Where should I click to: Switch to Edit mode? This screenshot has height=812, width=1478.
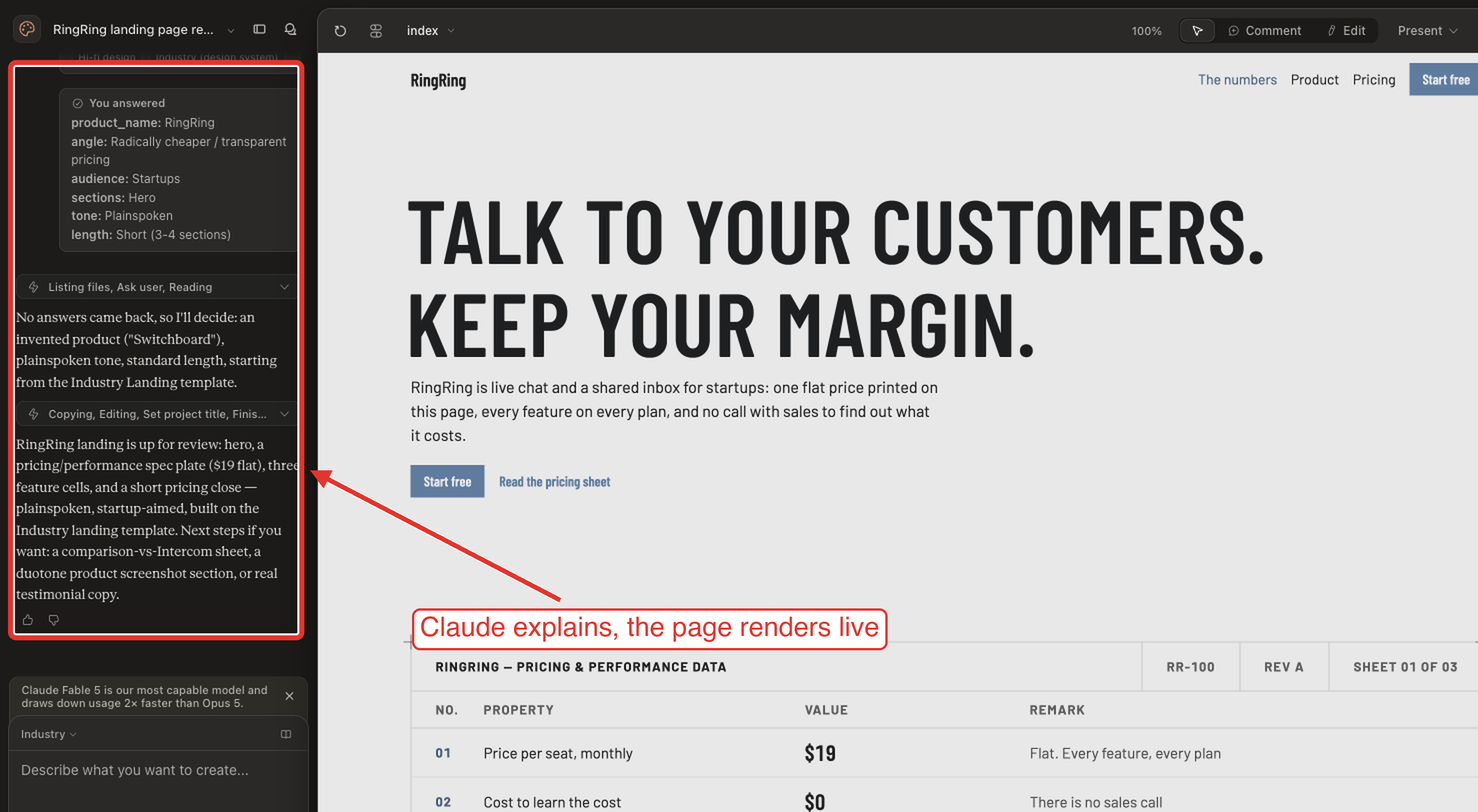1346,31
